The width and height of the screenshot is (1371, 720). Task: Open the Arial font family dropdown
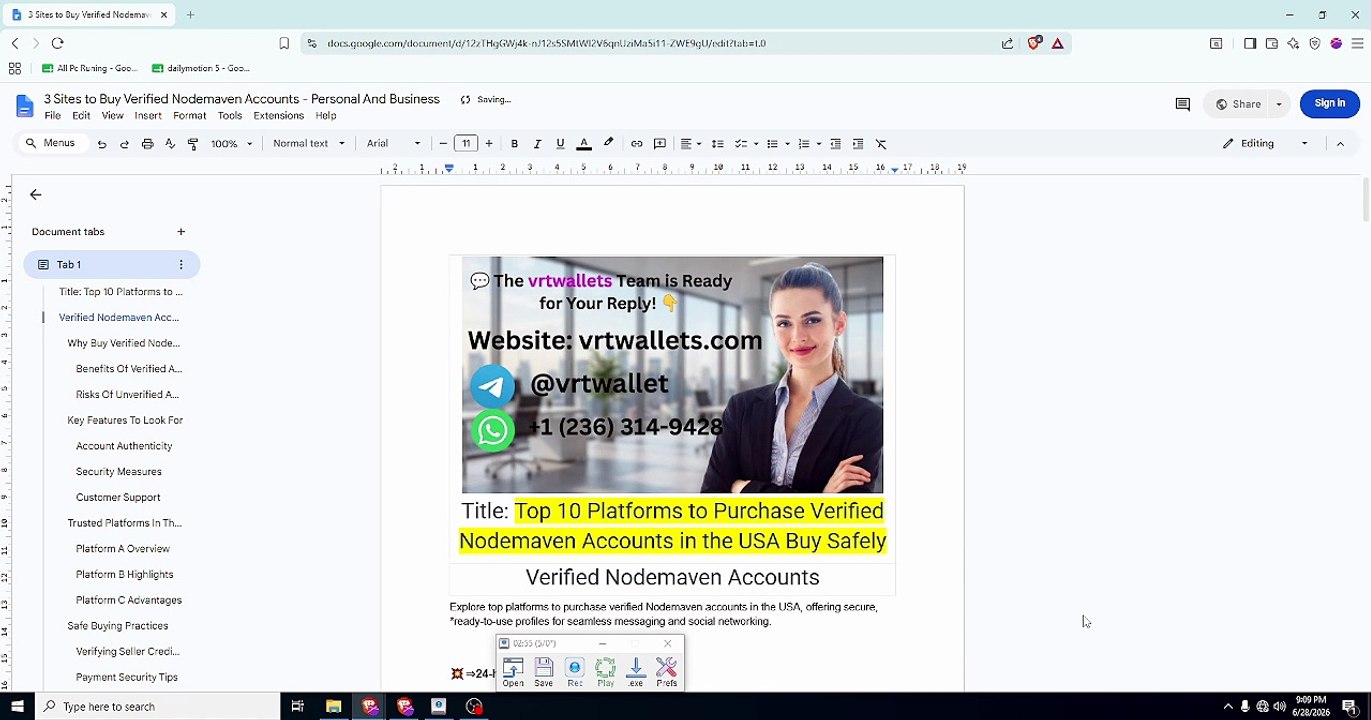pos(394,144)
